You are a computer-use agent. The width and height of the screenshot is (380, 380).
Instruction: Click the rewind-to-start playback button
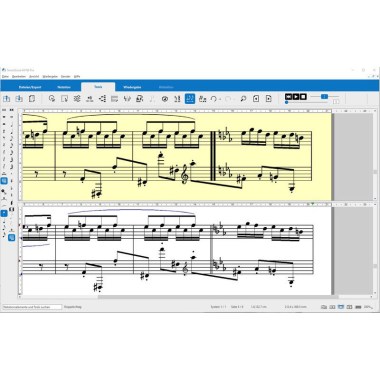[x=289, y=97]
